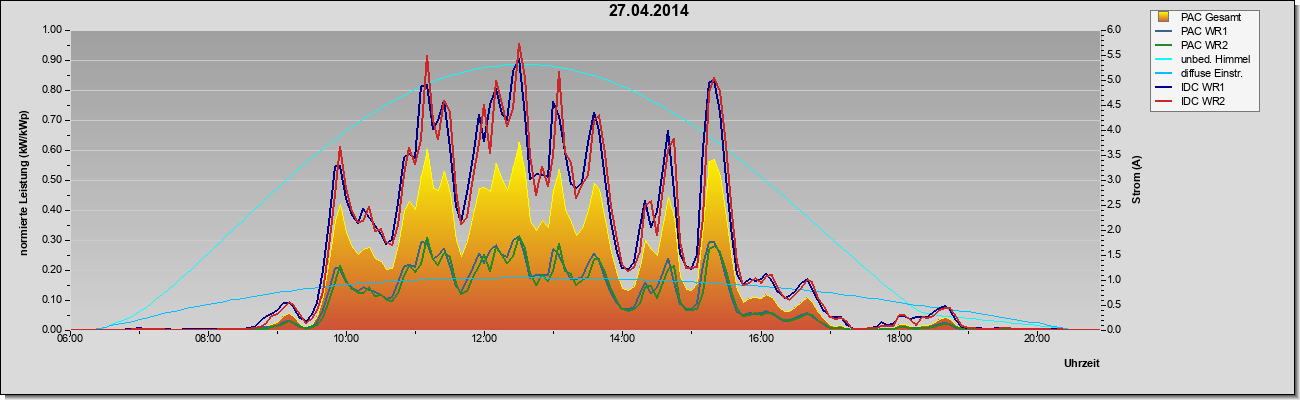Click the 20:00 tick on time axis

coord(1037,338)
